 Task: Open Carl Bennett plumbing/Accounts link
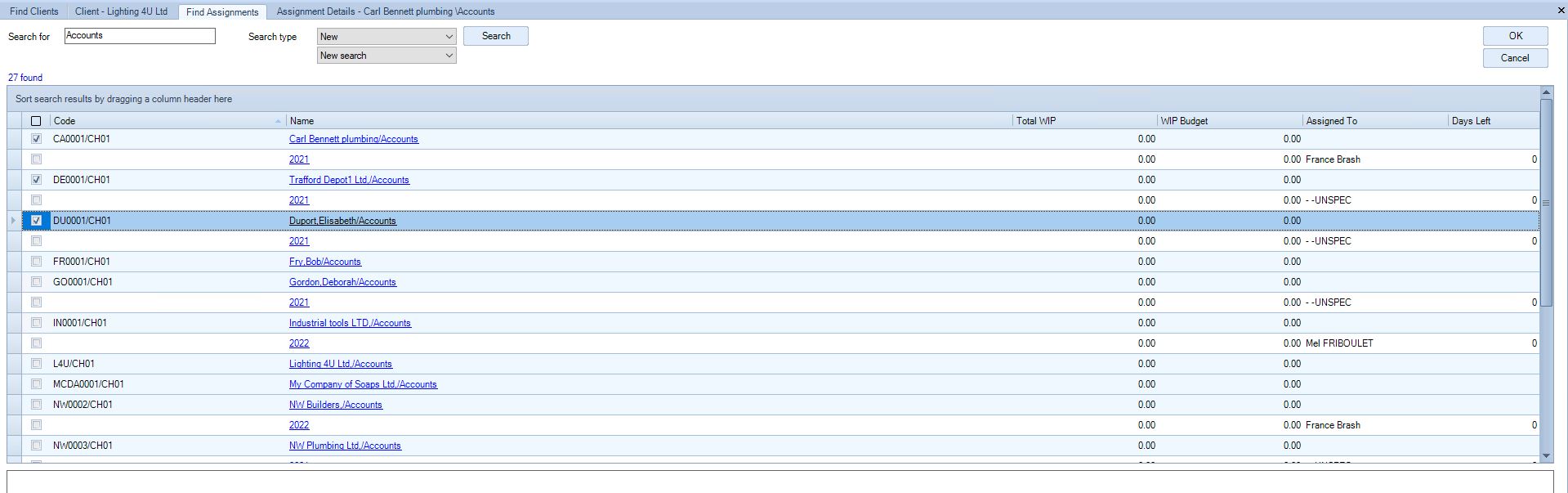pos(354,139)
